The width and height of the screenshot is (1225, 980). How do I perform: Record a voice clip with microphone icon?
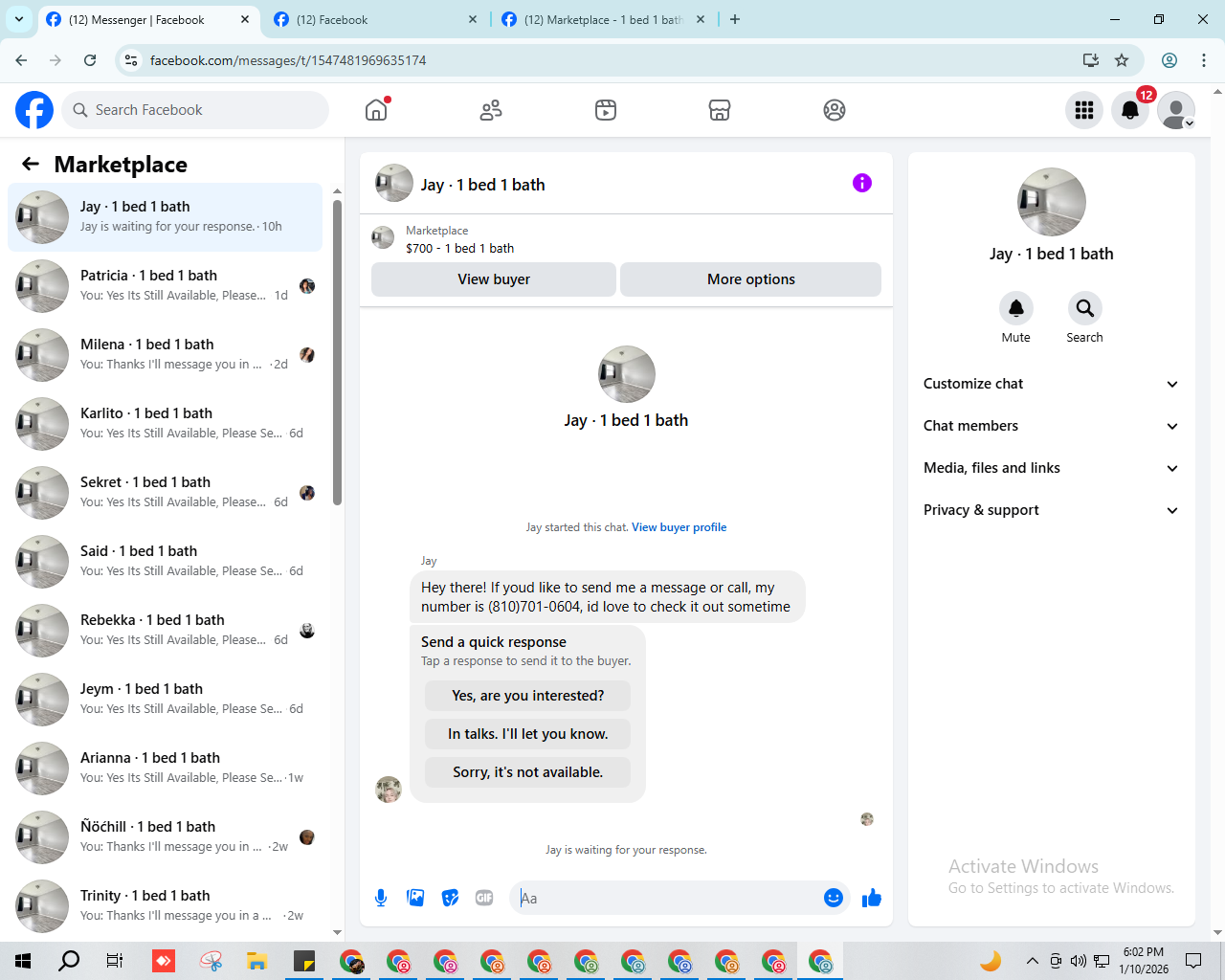point(381,898)
